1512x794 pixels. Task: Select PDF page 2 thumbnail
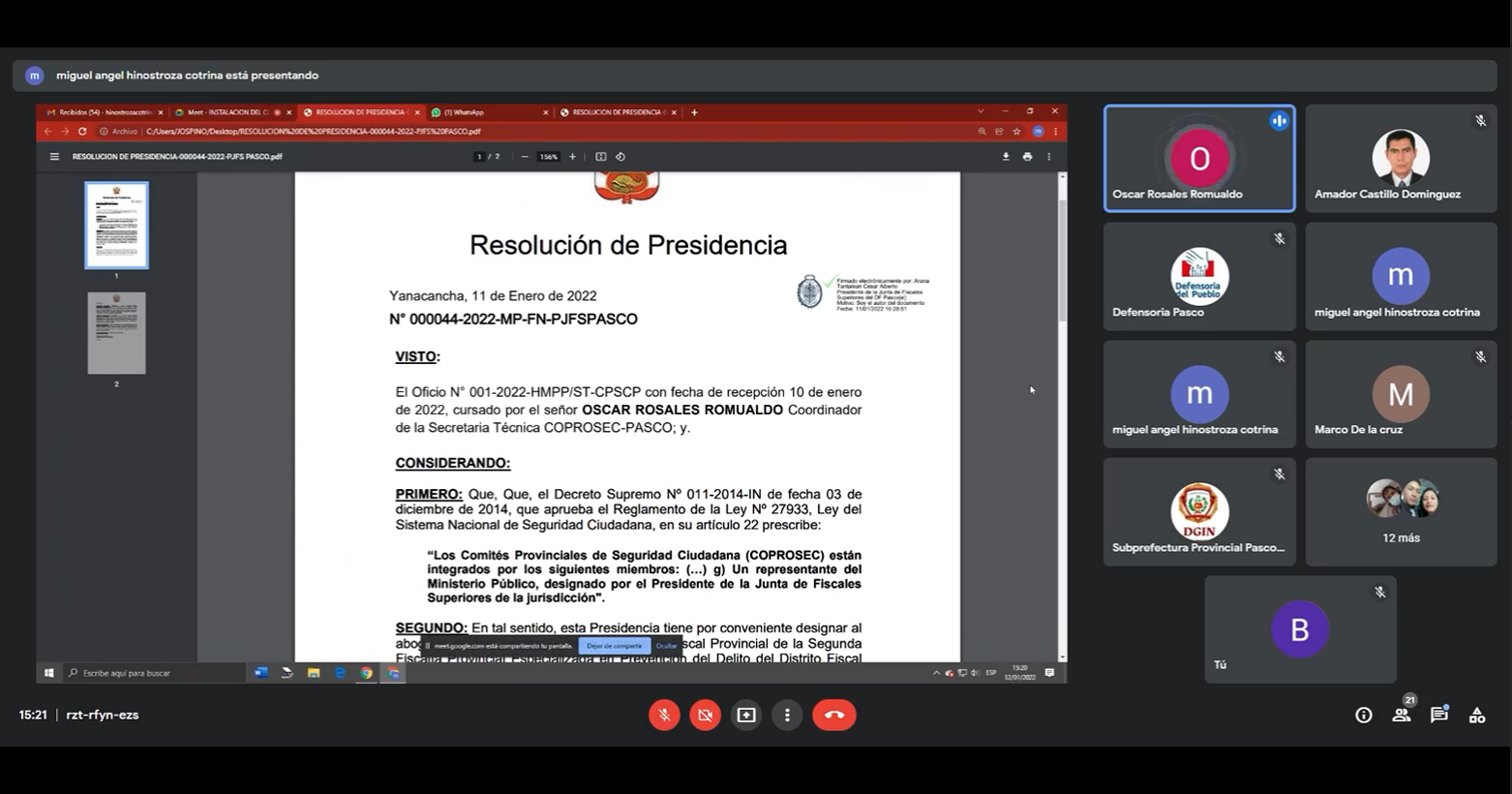tap(116, 333)
